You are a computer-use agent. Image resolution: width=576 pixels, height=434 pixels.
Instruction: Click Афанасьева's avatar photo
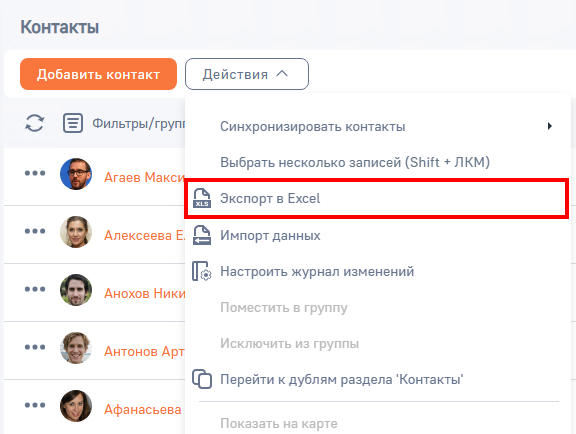76,406
